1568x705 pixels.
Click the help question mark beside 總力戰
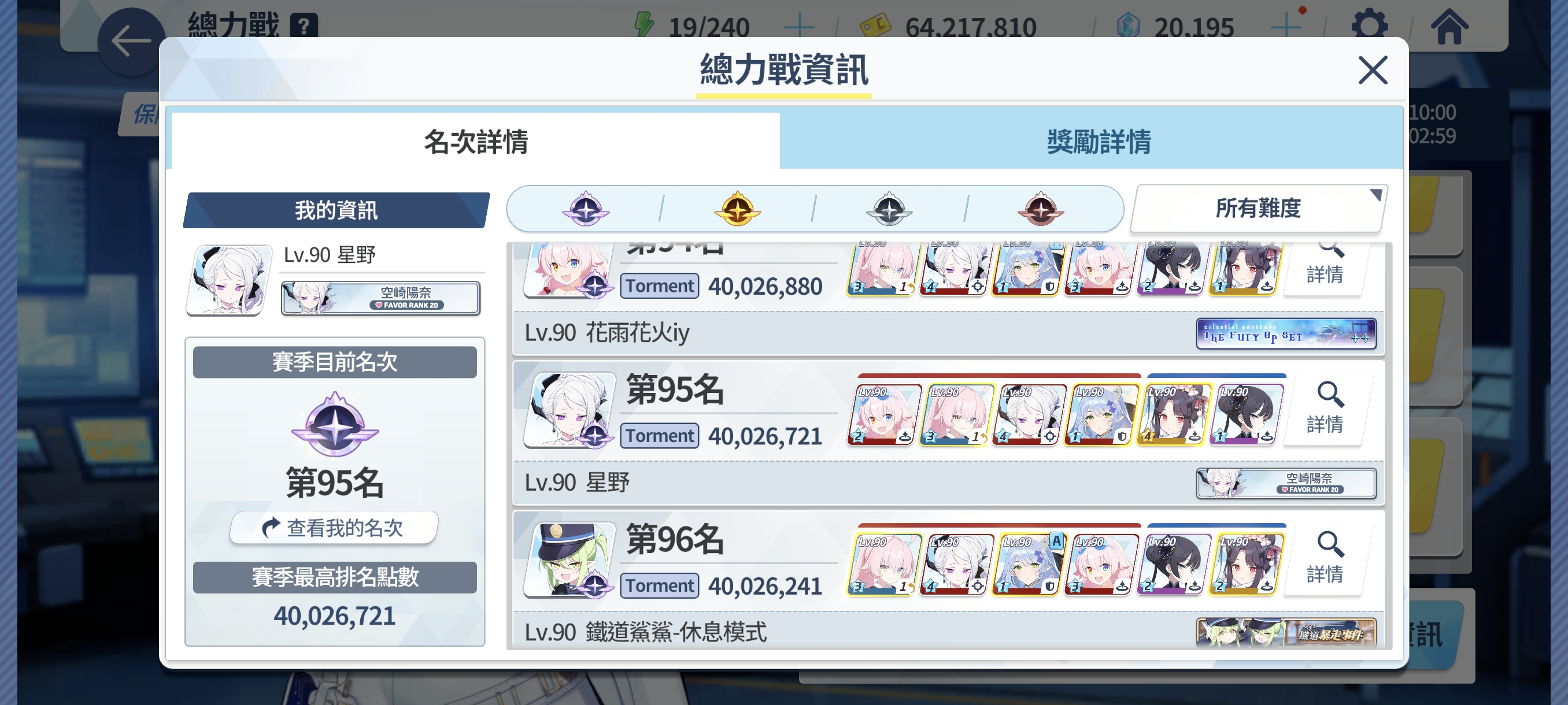304,26
